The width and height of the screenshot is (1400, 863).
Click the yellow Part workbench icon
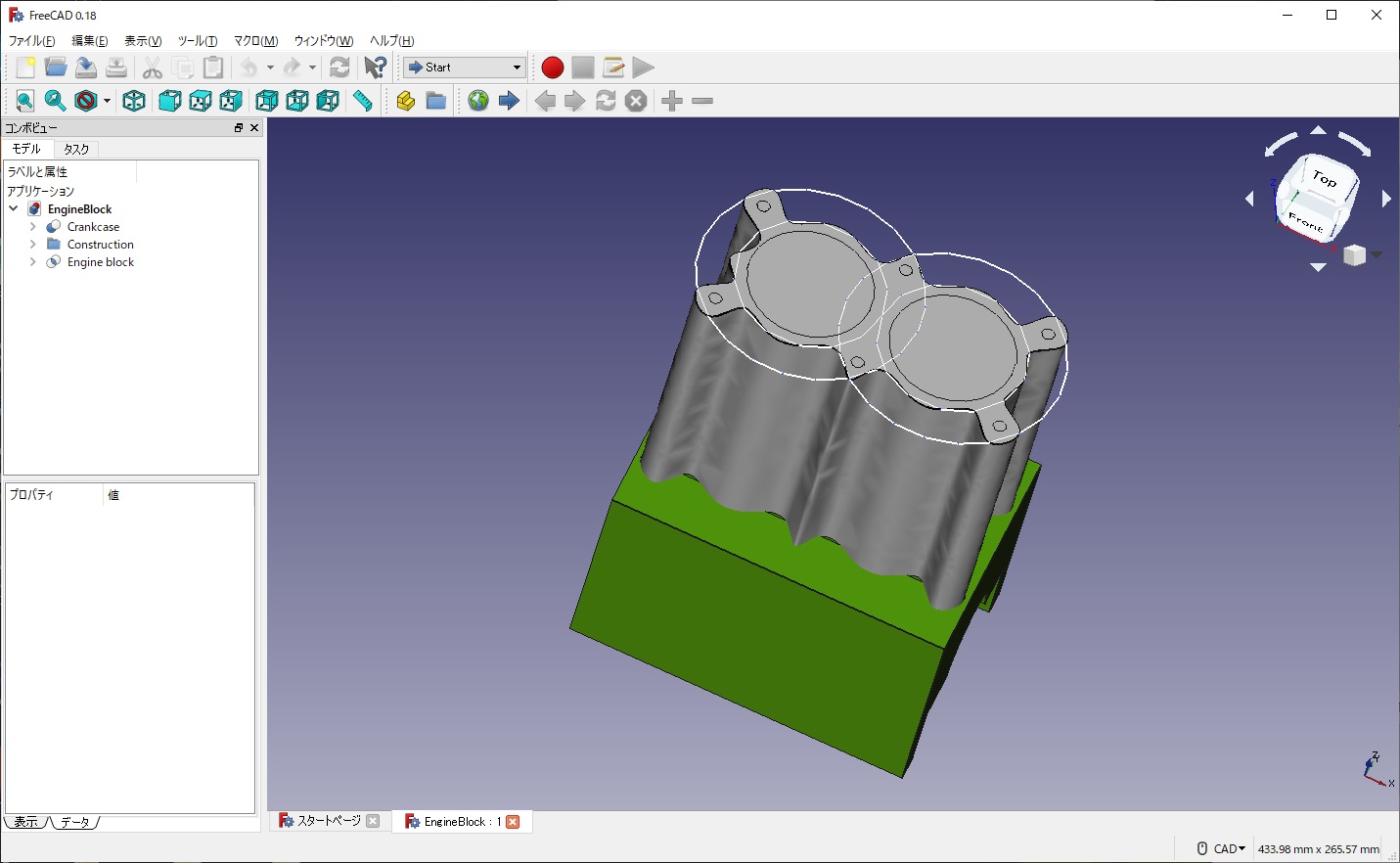coord(405,101)
